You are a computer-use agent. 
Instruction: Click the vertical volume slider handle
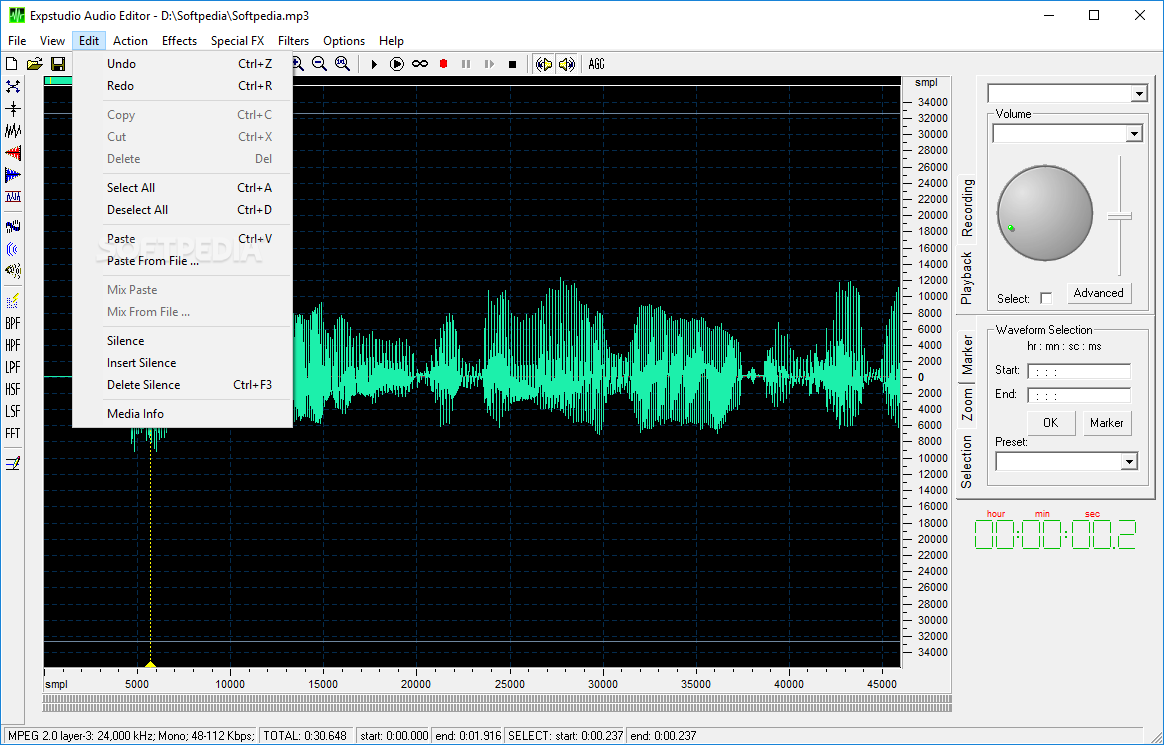click(1120, 216)
